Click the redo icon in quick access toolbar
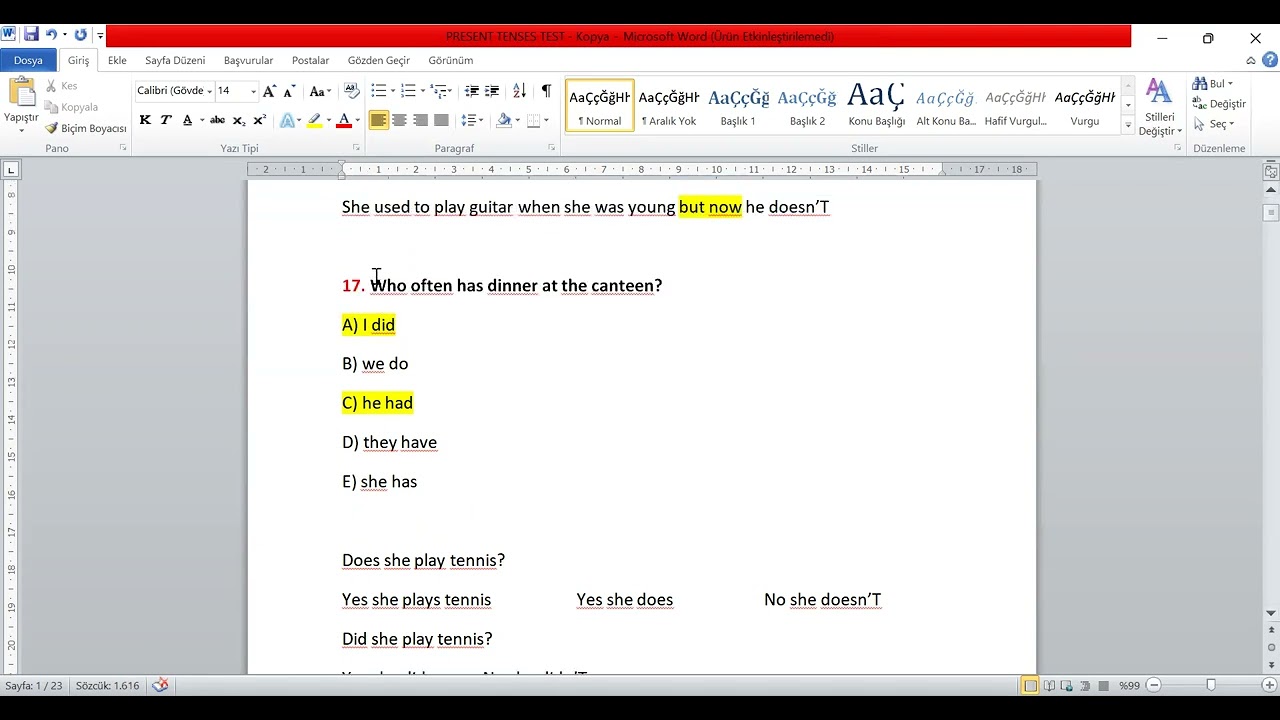This screenshot has width=1280, height=720. coord(81,35)
